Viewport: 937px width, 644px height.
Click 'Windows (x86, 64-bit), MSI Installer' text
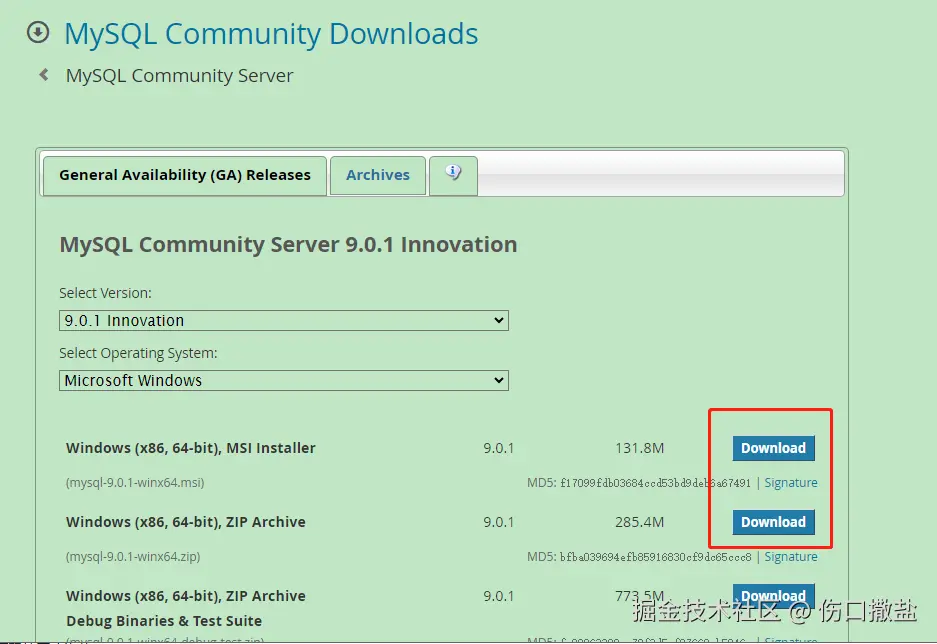pos(191,448)
